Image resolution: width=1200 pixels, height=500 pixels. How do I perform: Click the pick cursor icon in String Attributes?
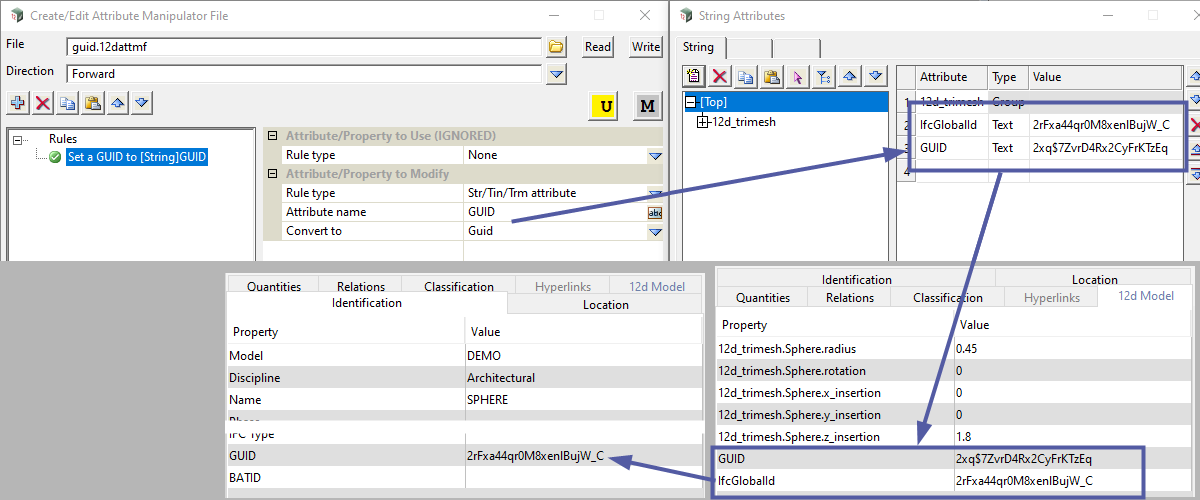[x=797, y=77]
